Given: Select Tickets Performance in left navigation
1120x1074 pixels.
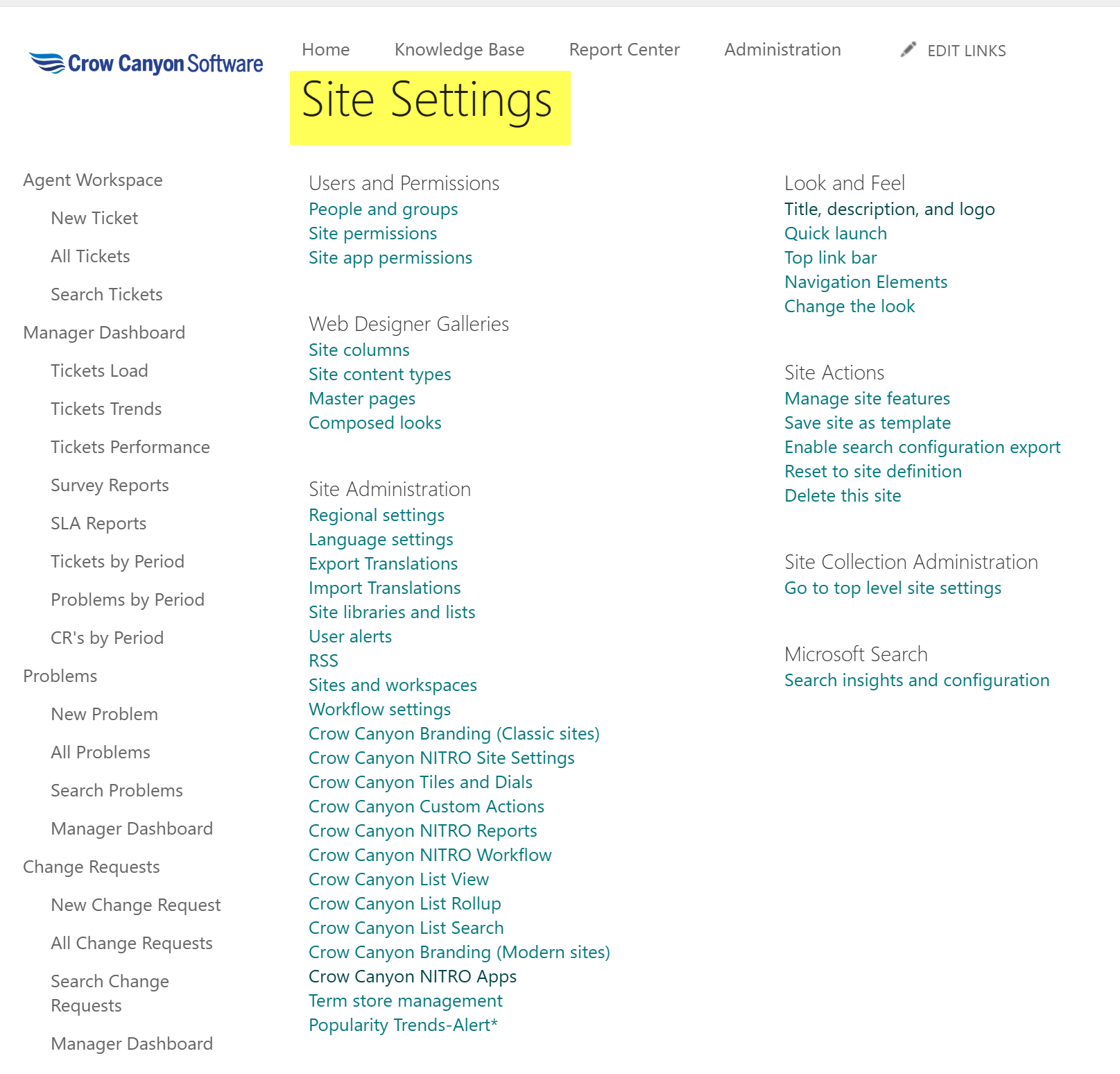Looking at the screenshot, I should (130, 447).
